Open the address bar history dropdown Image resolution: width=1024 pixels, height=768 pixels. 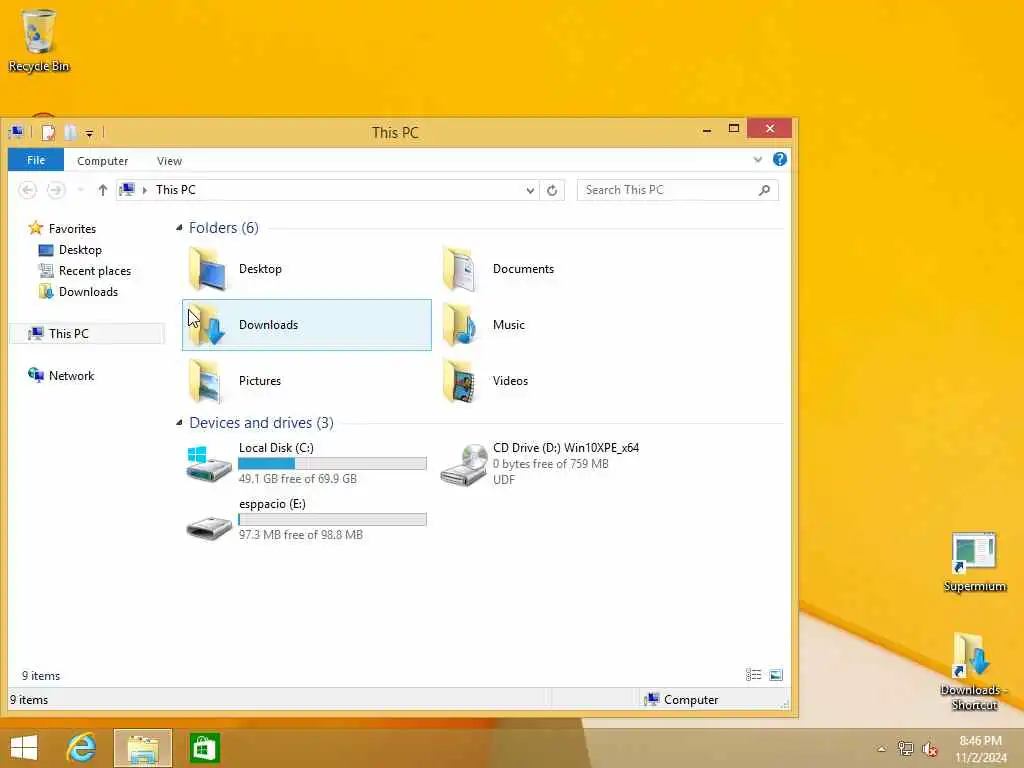[530, 191]
